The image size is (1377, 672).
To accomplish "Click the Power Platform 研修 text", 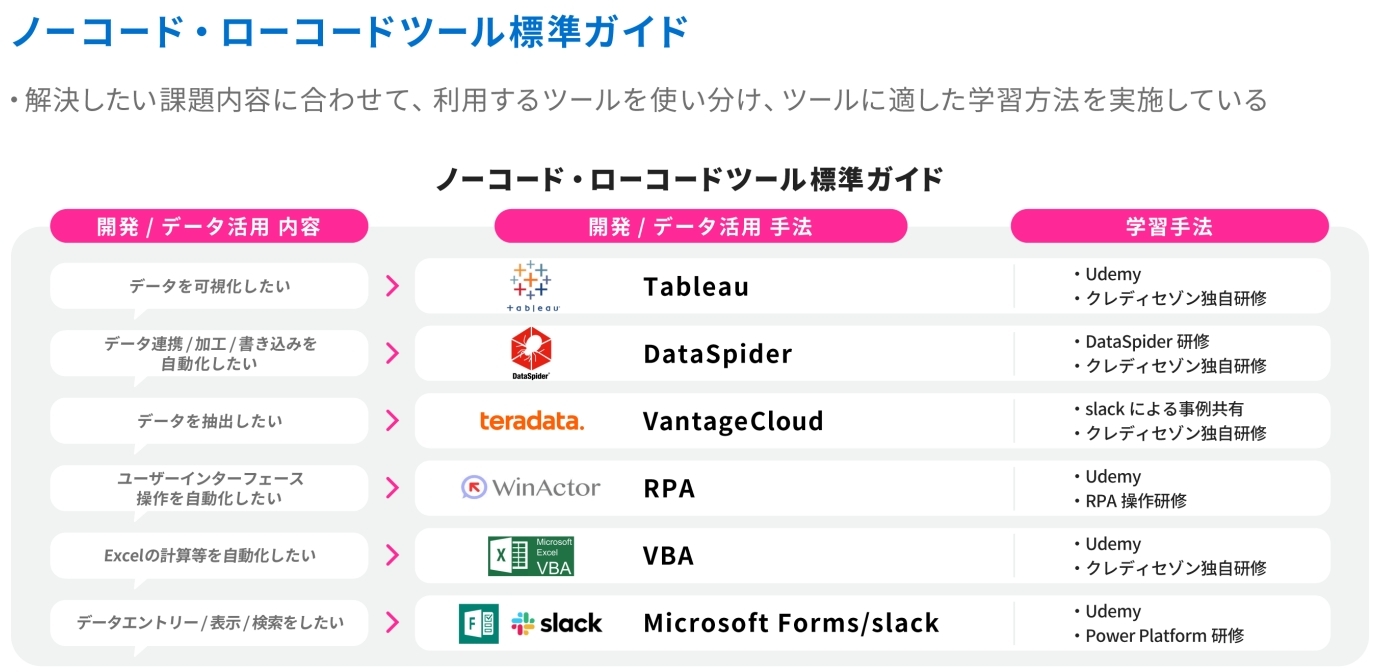I will point(1165,635).
